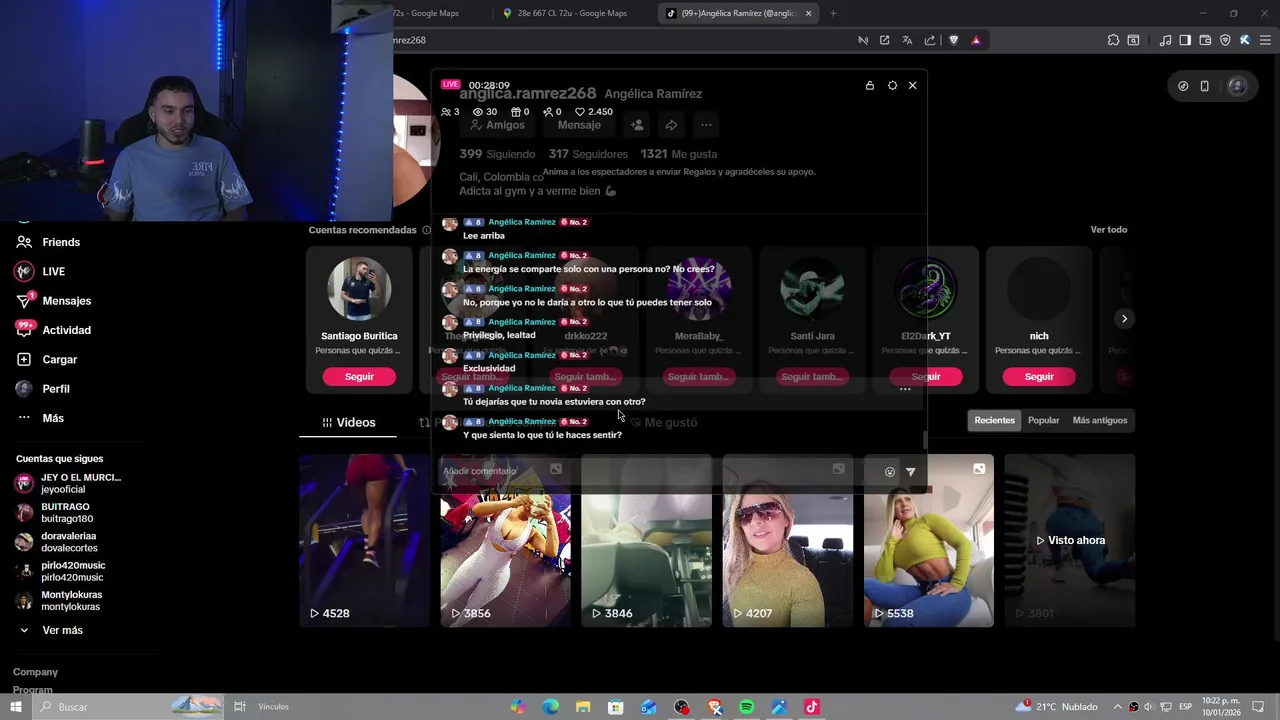Open Microsoft Edge from the taskbar
1280x720 pixels.
(x=551, y=707)
